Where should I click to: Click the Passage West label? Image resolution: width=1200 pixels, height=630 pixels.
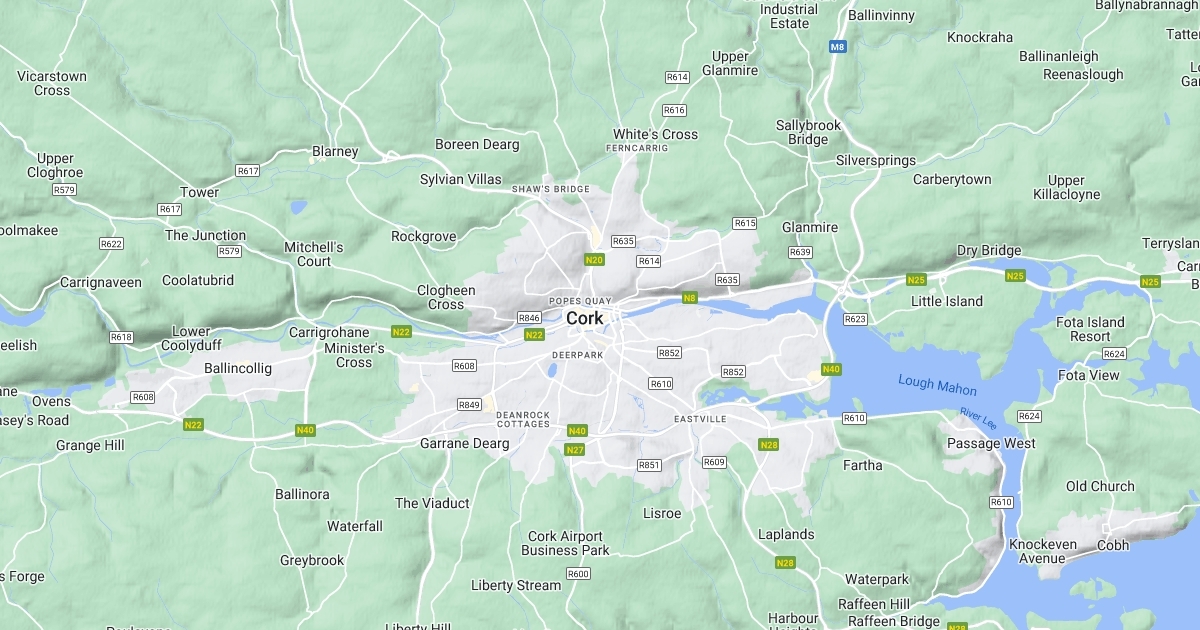992,443
